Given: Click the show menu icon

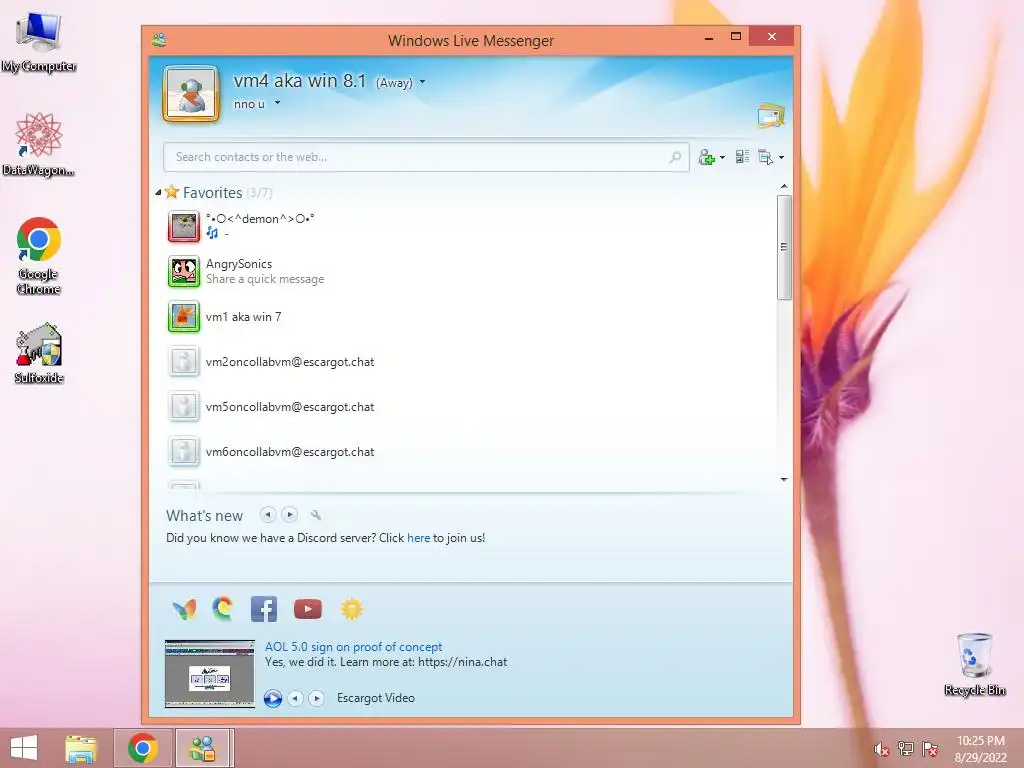Looking at the screenshot, I should 765,157.
